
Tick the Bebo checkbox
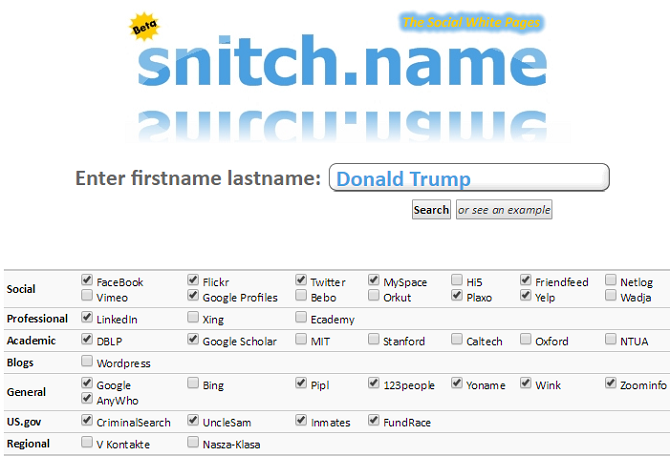point(301,296)
